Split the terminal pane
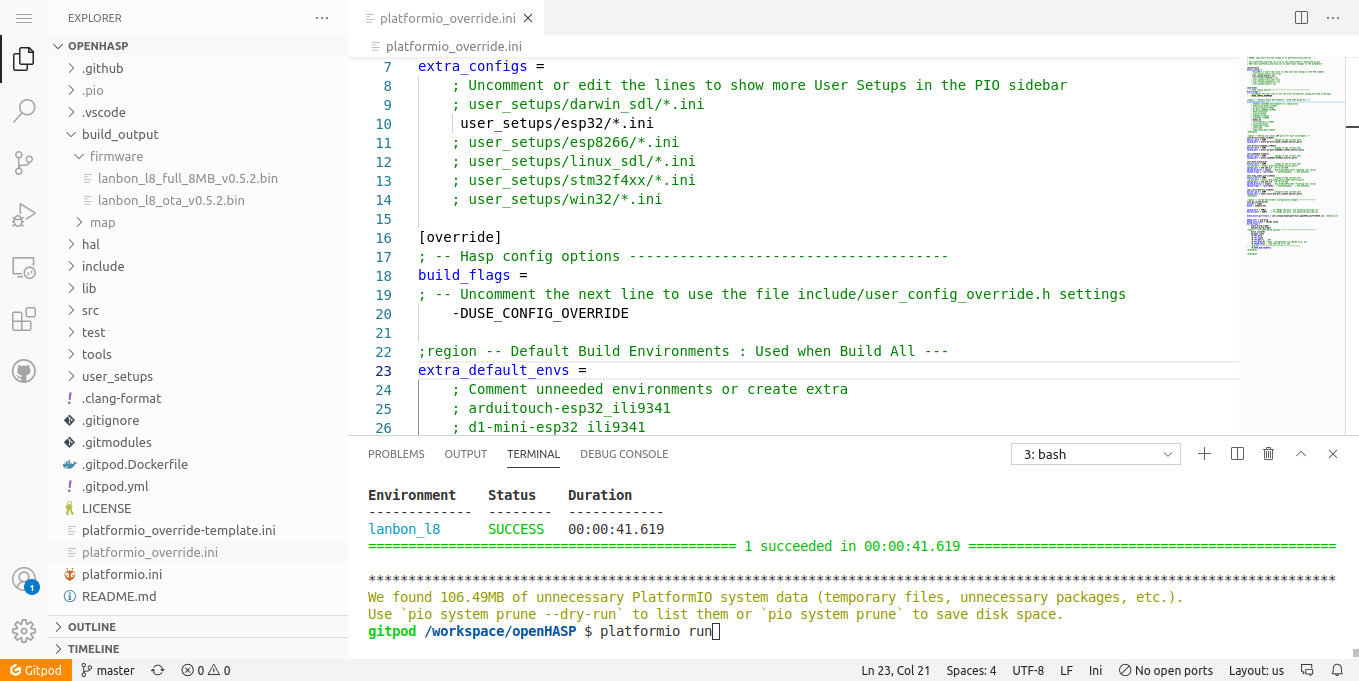The height and width of the screenshot is (681, 1359). 1237,454
